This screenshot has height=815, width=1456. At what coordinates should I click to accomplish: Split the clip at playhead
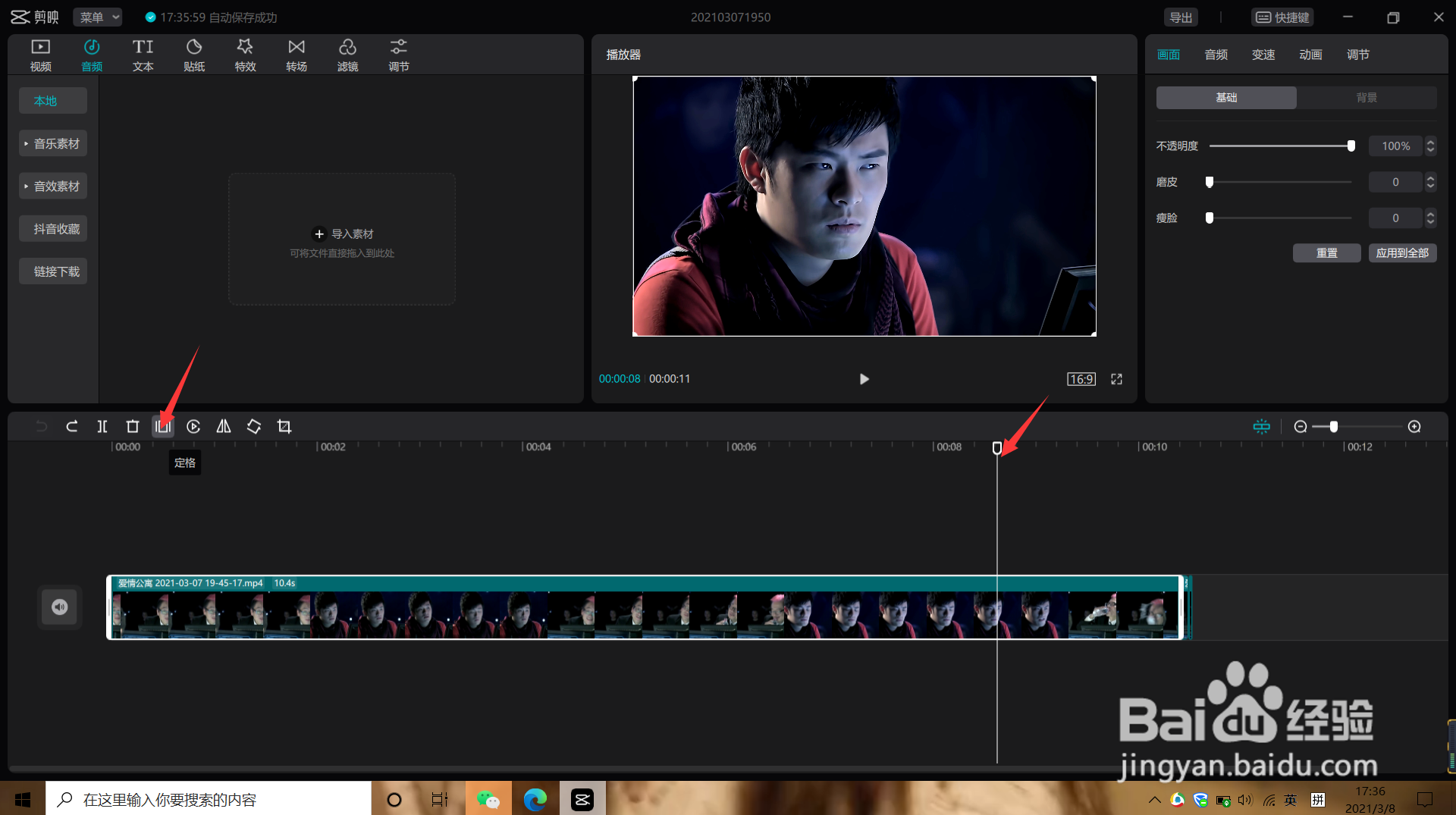tap(102, 427)
